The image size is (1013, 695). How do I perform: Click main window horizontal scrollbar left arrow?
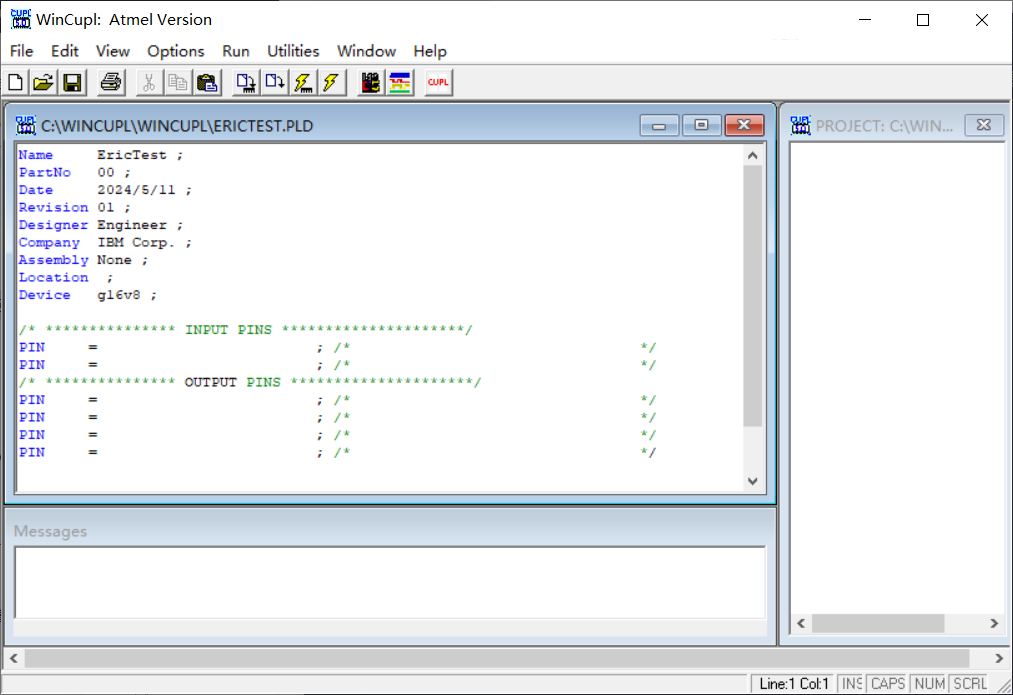coord(14,658)
